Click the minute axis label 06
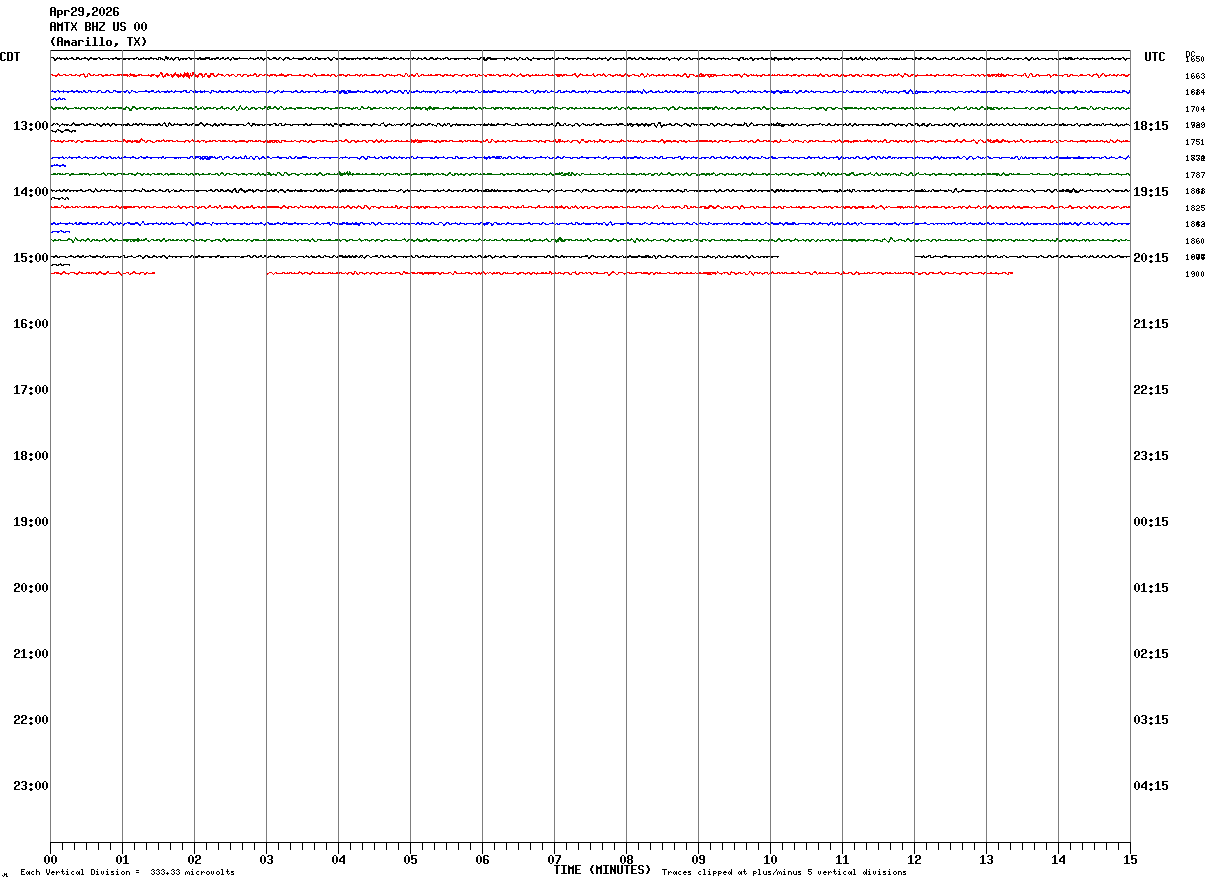Image resolution: width=1210 pixels, height=886 pixels. click(x=482, y=860)
